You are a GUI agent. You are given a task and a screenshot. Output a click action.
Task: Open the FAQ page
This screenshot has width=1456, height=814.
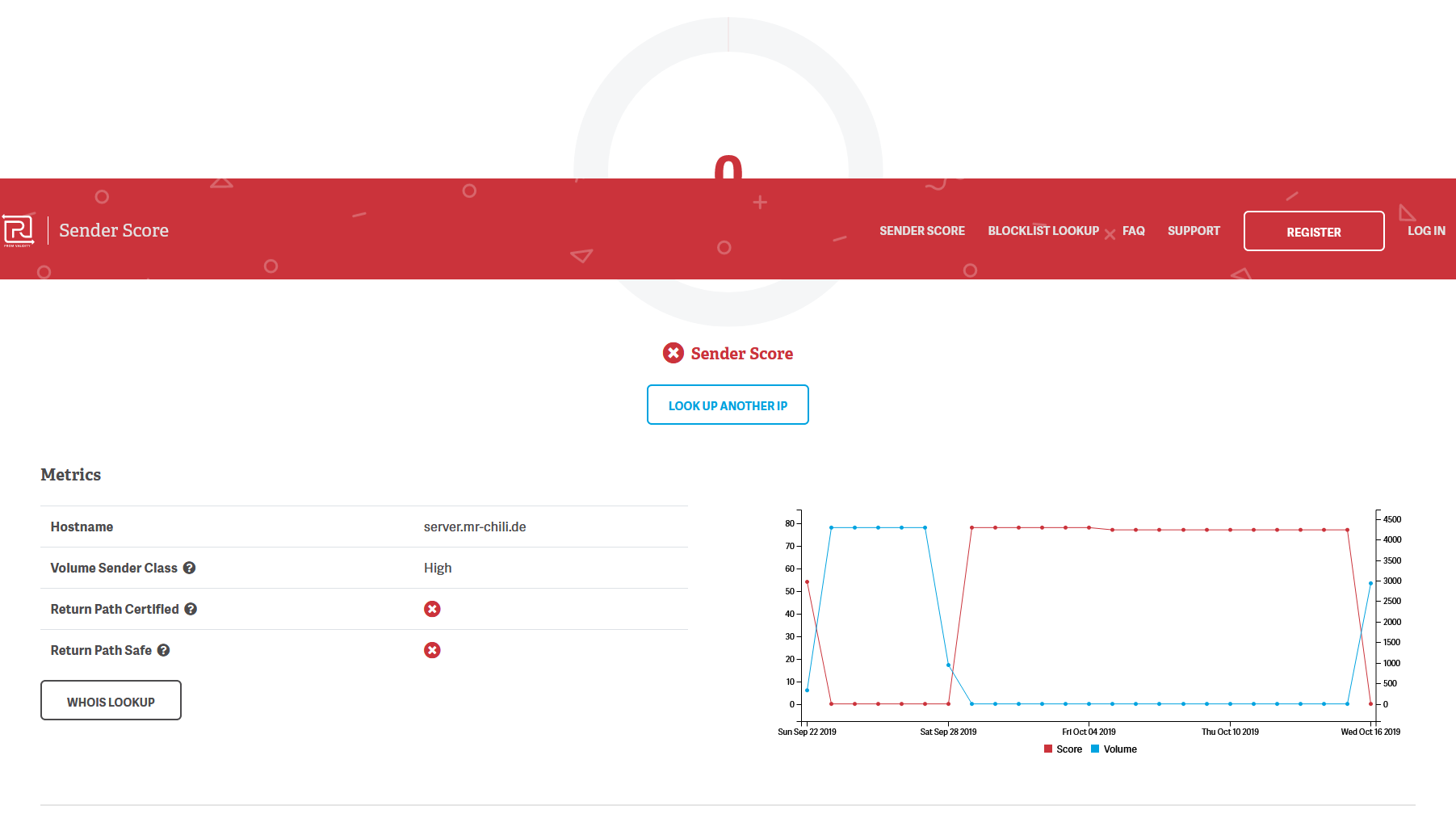pyautogui.click(x=1133, y=231)
